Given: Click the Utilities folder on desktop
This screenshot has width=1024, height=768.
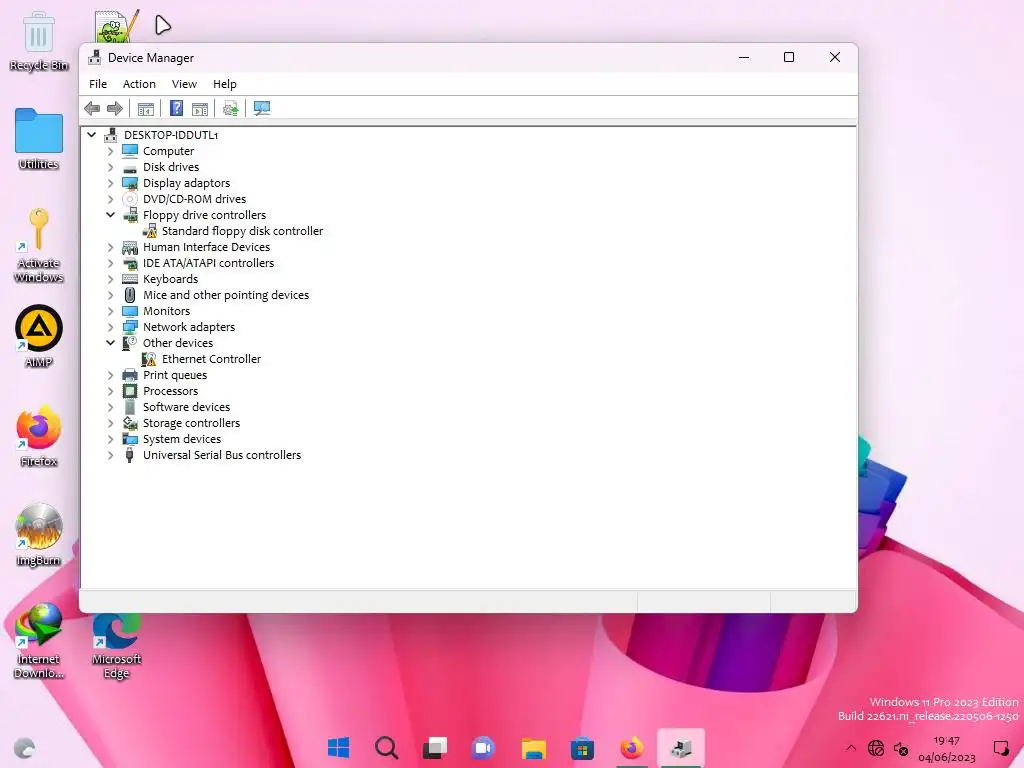Looking at the screenshot, I should (x=39, y=138).
